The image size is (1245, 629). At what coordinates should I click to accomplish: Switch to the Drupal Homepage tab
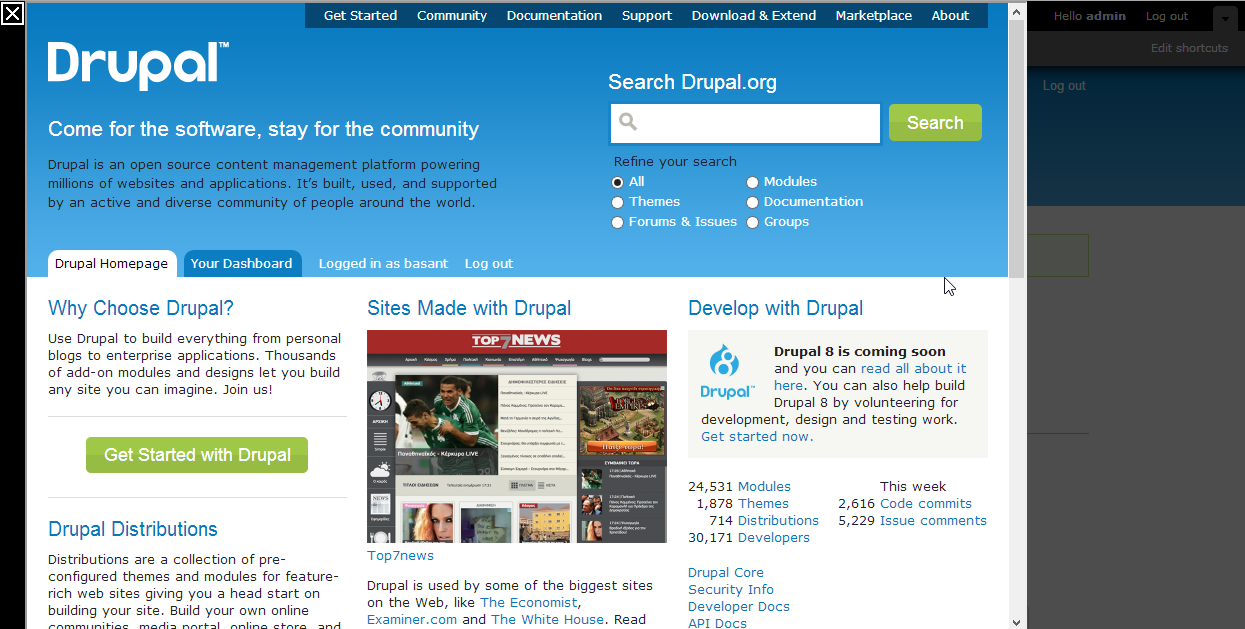click(112, 263)
